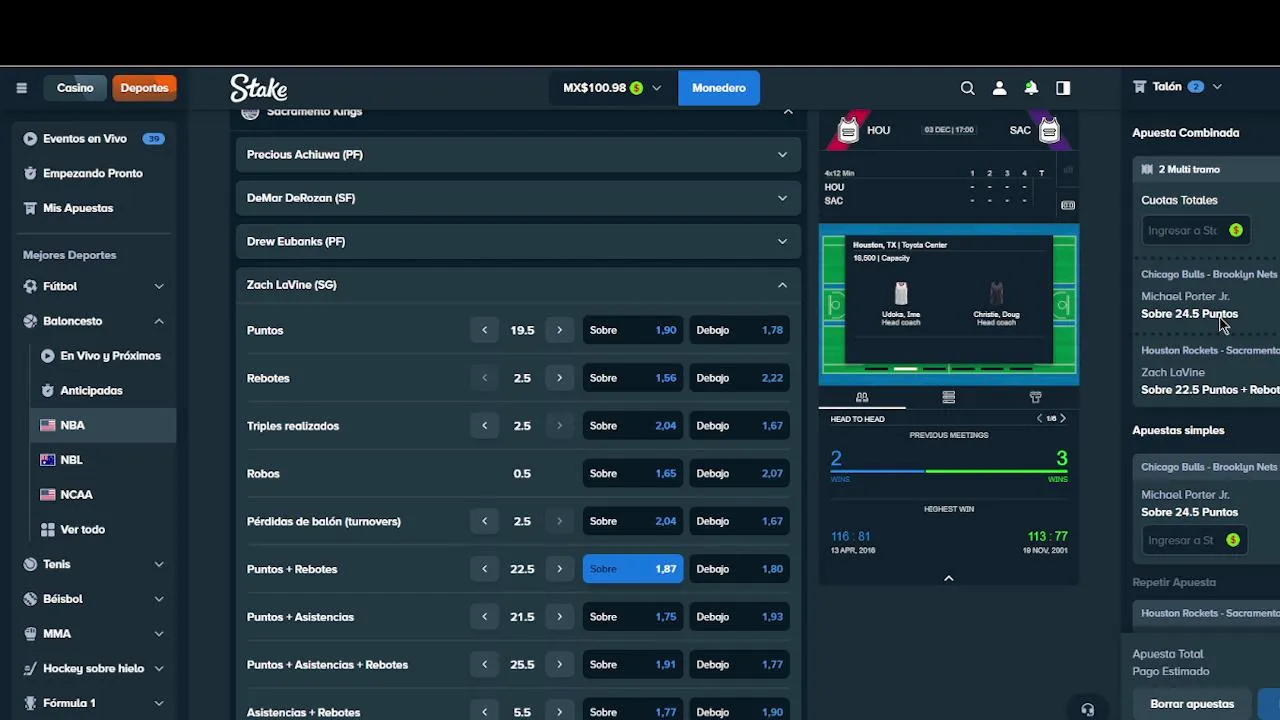Switch to Deportes tab
This screenshot has width=1280, height=720.
click(x=144, y=88)
